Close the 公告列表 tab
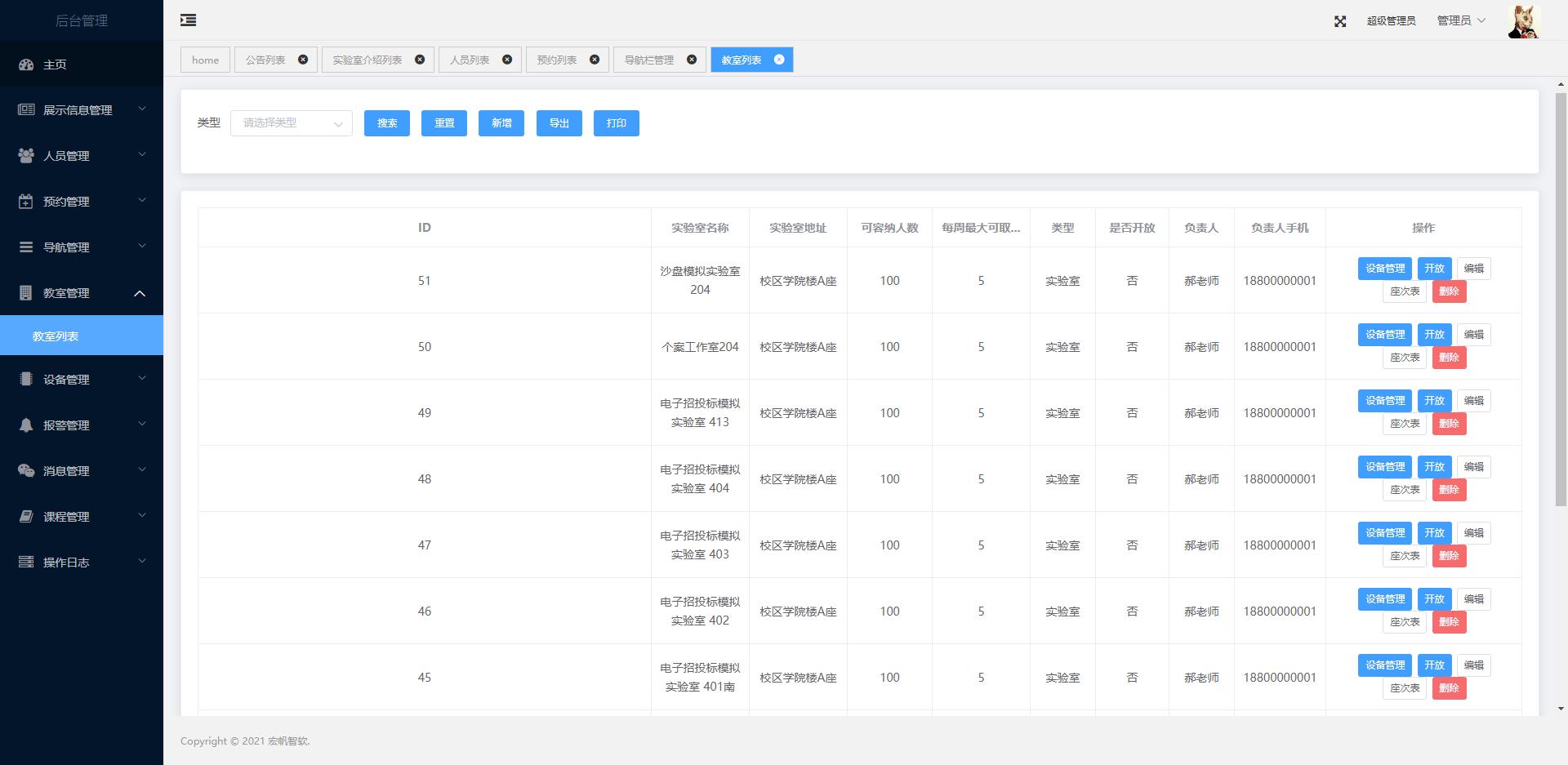The height and width of the screenshot is (765, 1568). 303,60
